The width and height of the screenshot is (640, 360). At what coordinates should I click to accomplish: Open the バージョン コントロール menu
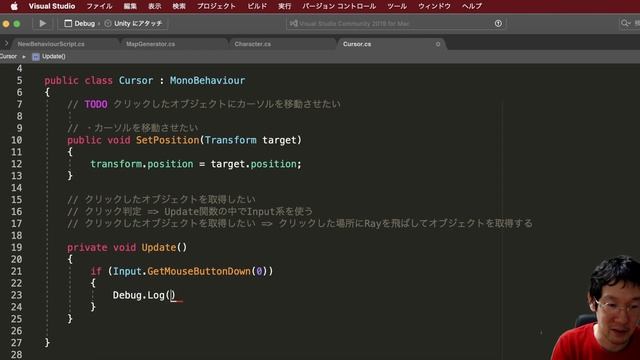(x=339, y=6)
